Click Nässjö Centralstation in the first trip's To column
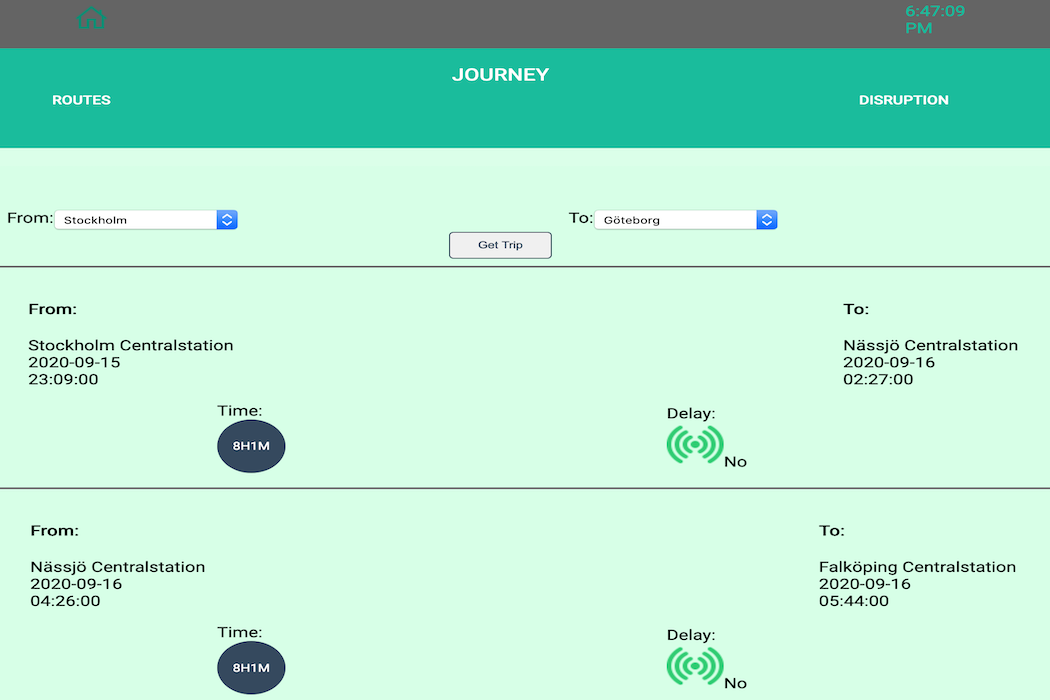The width and height of the screenshot is (1050, 700). click(930, 346)
